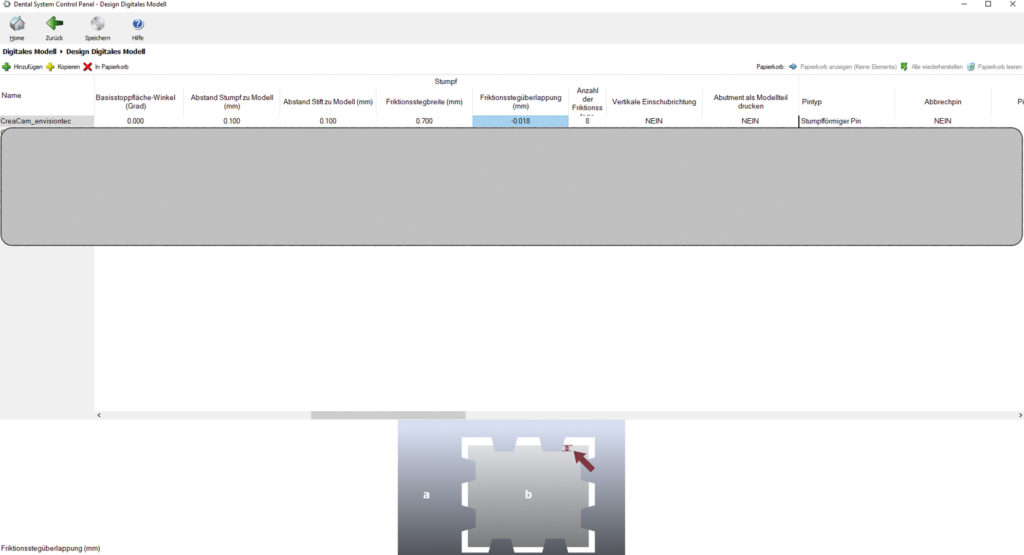Screen dimensions: 1024x555
Task: Click scrollbar right arrow
Action: point(1020,415)
